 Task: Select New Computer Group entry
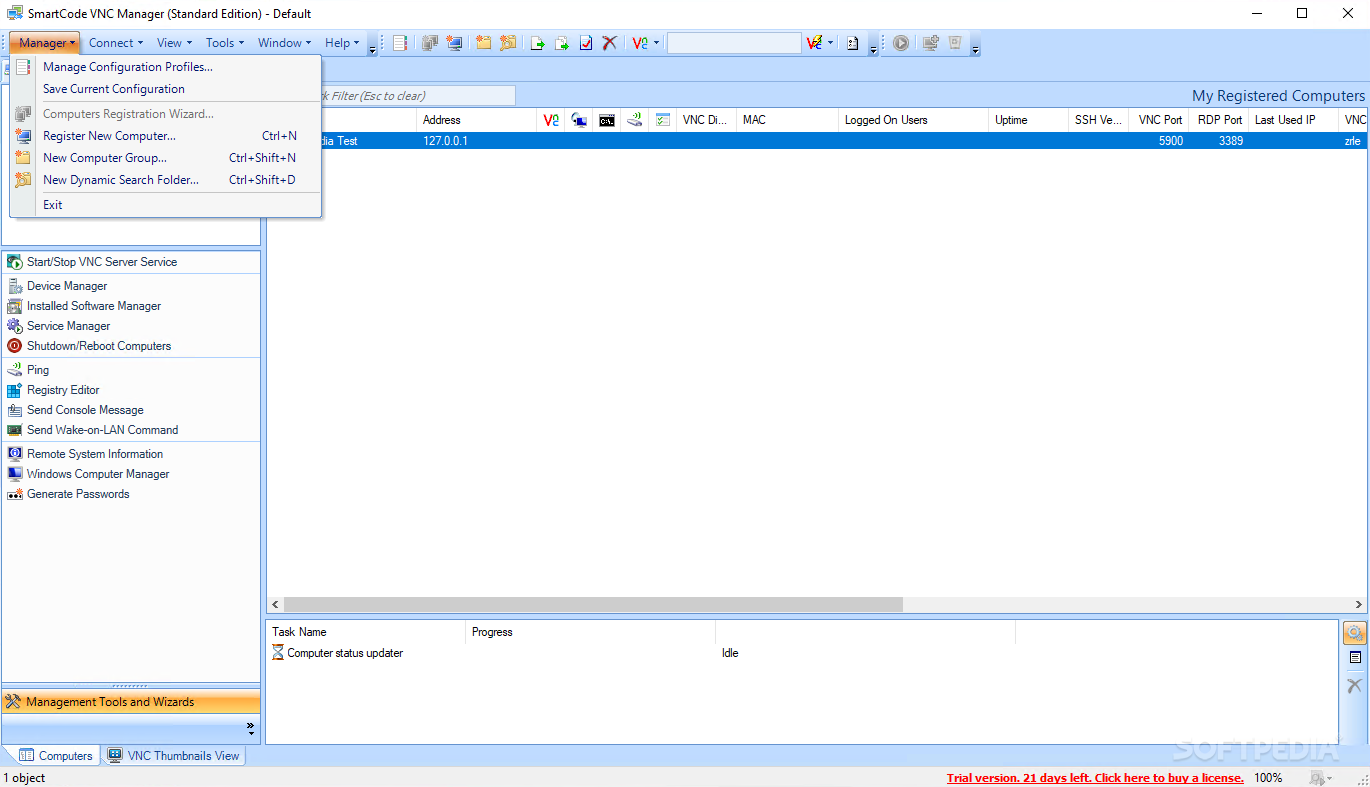click(x=165, y=158)
